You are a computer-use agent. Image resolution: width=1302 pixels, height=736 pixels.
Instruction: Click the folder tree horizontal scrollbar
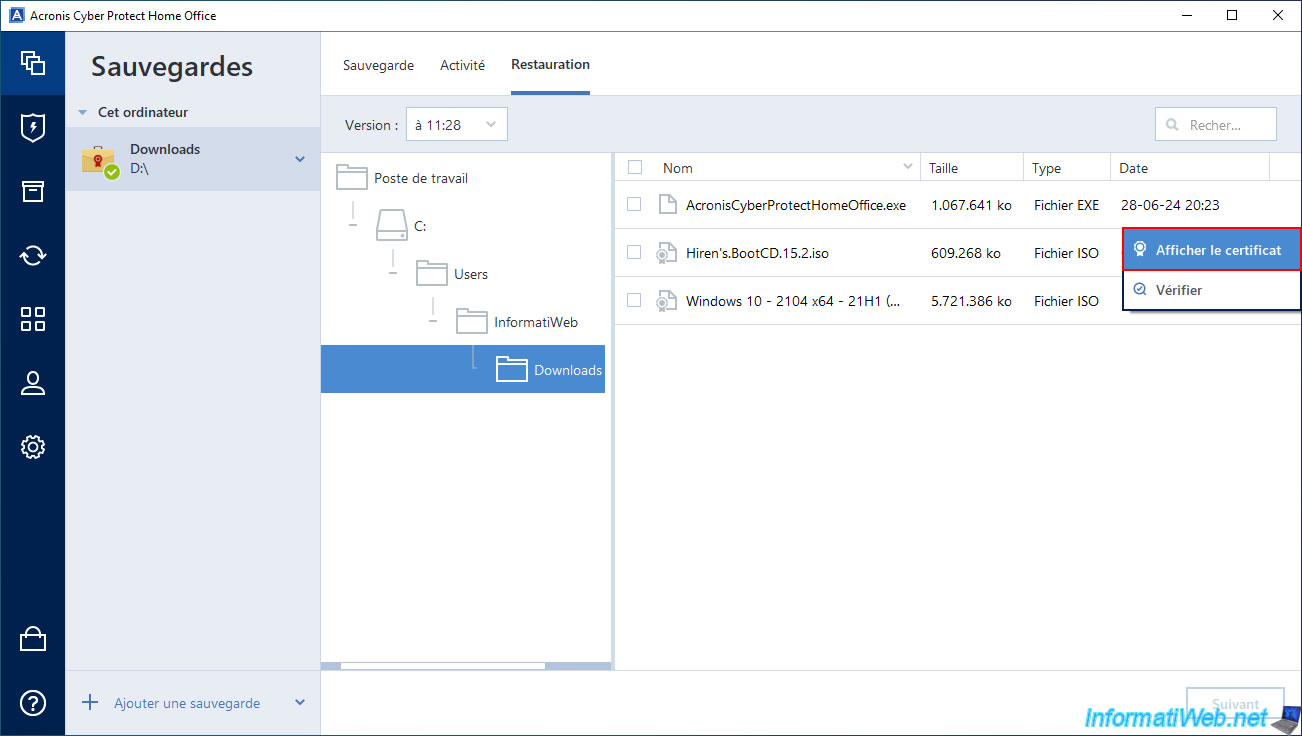[443, 666]
